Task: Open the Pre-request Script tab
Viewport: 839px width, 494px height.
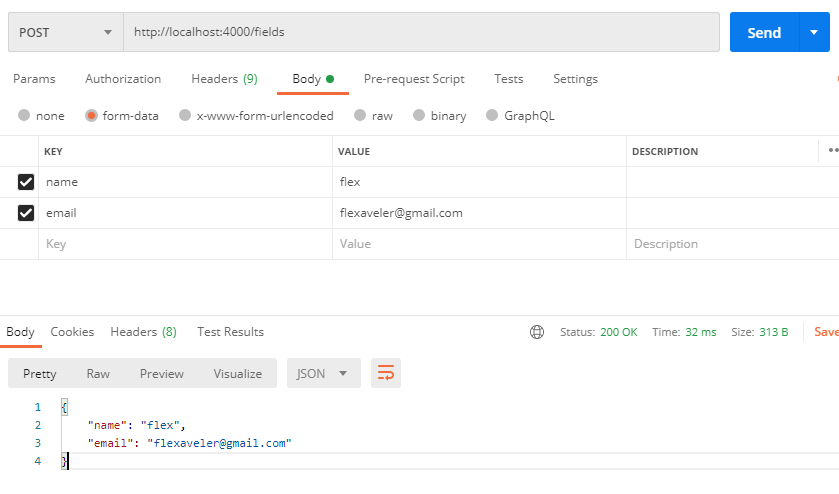Action: pyautogui.click(x=414, y=79)
